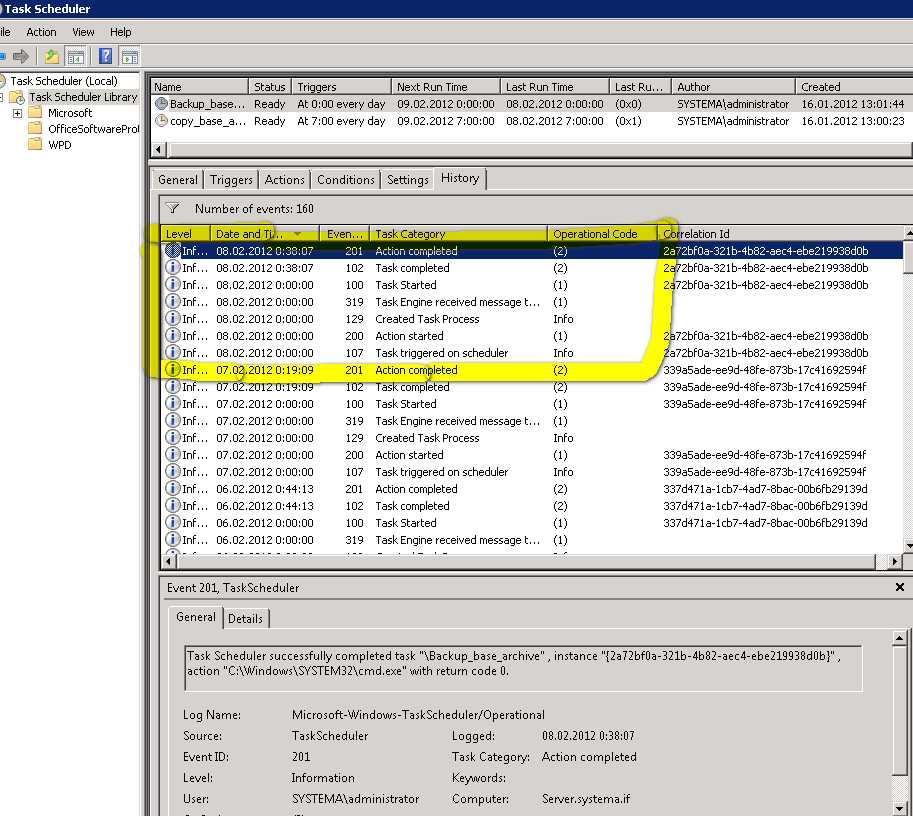Click the clock icon of the copy_base_a task
The width and height of the screenshot is (913, 816).
(x=161, y=121)
